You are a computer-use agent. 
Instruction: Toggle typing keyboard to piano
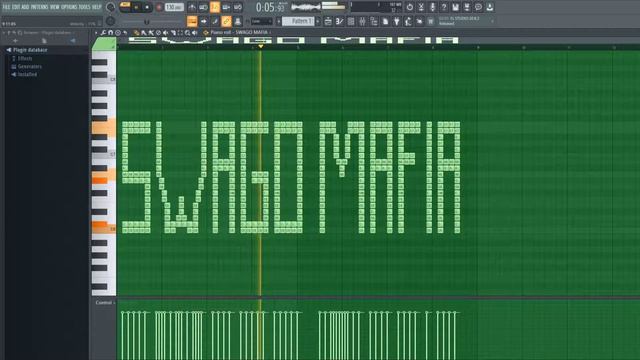tap(192, 21)
